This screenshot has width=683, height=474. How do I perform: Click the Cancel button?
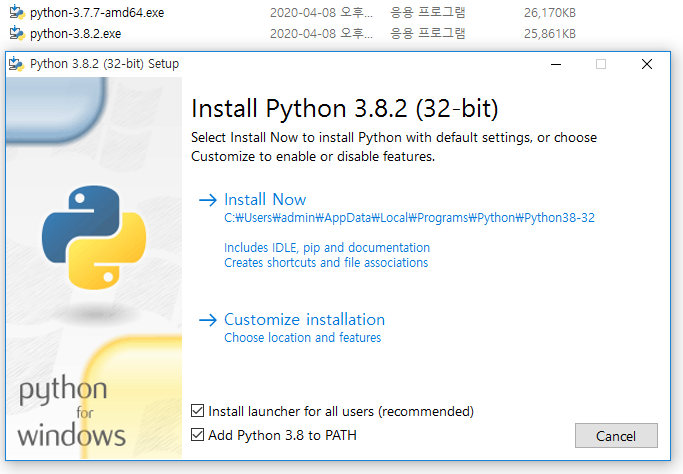pos(616,436)
